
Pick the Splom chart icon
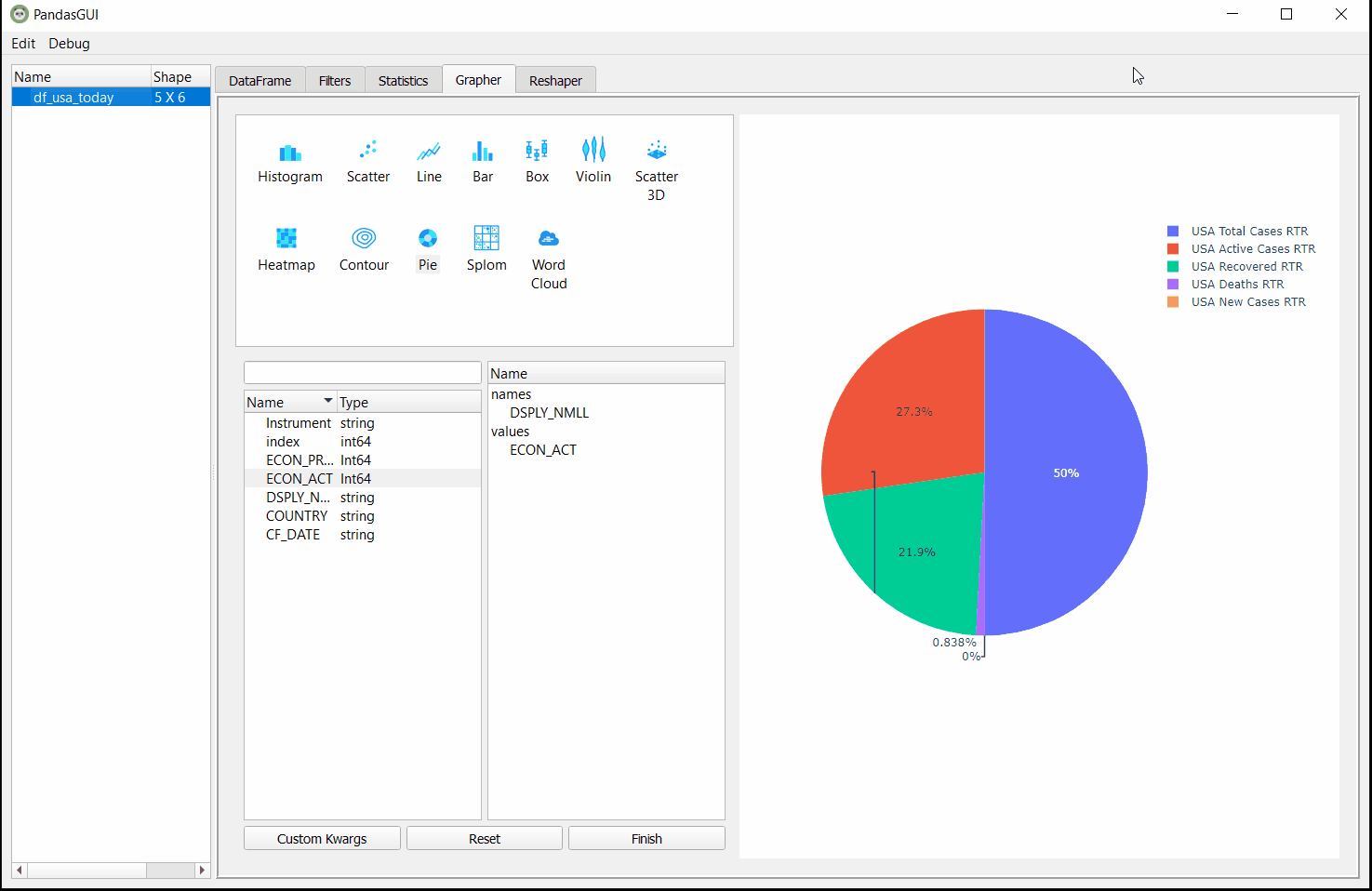point(486,238)
